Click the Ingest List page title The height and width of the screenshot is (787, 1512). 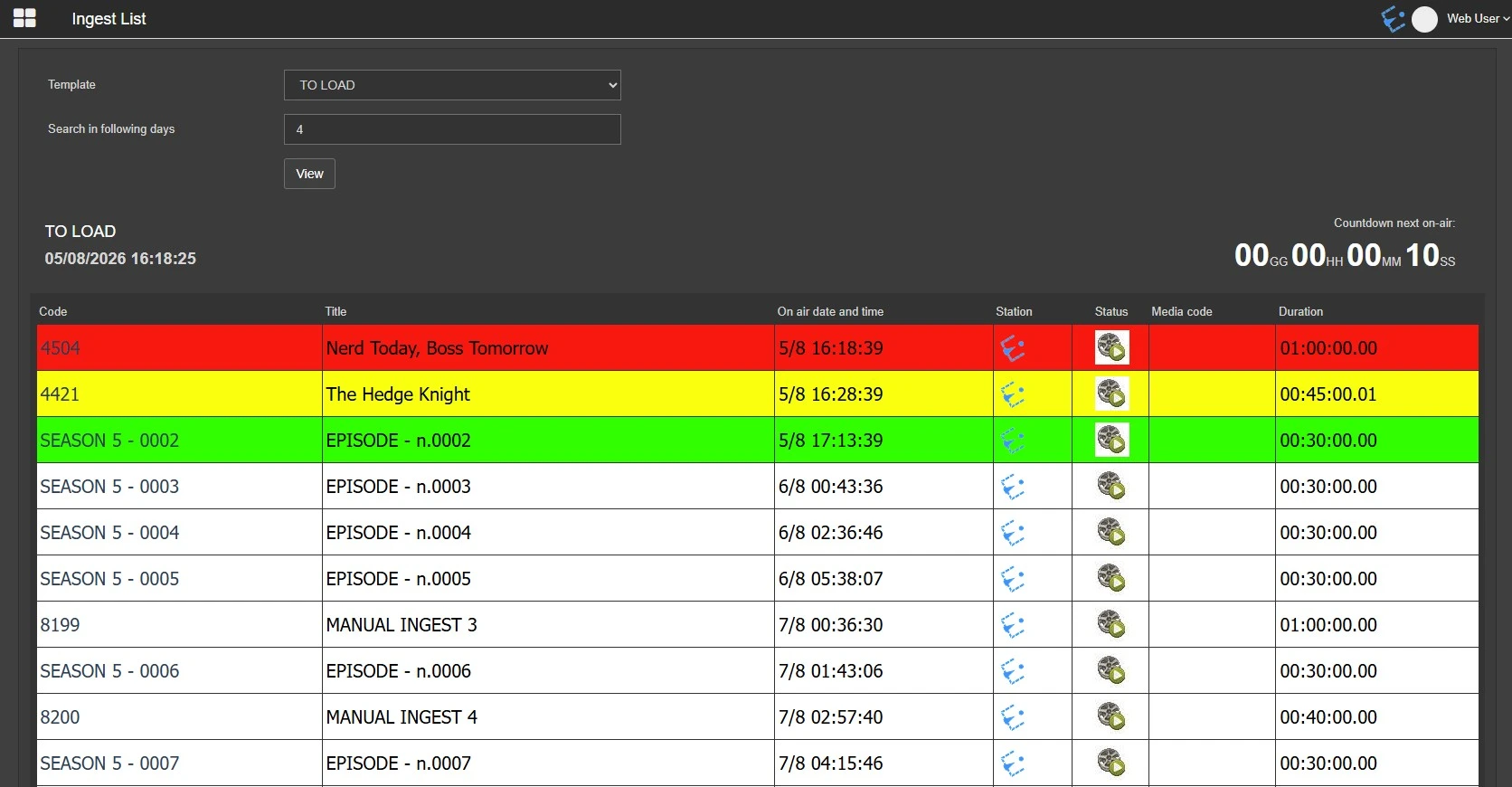coord(109,19)
